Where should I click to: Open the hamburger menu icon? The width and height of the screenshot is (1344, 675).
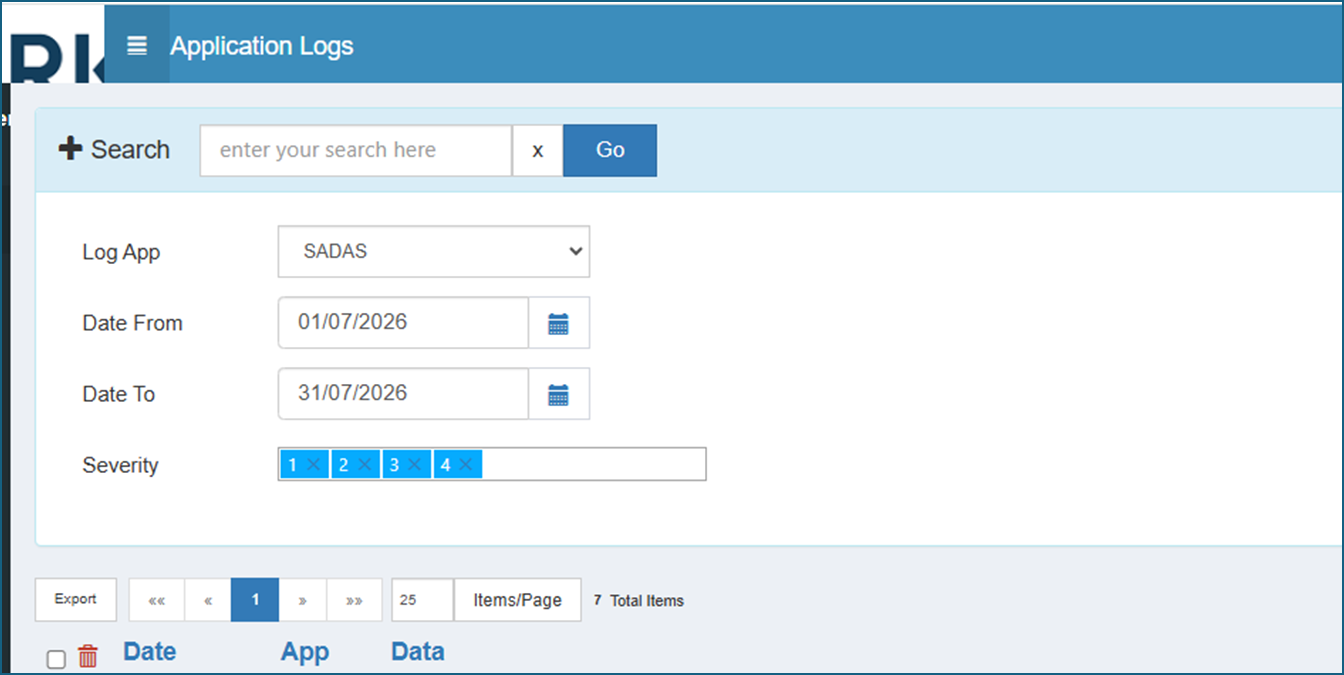137,46
